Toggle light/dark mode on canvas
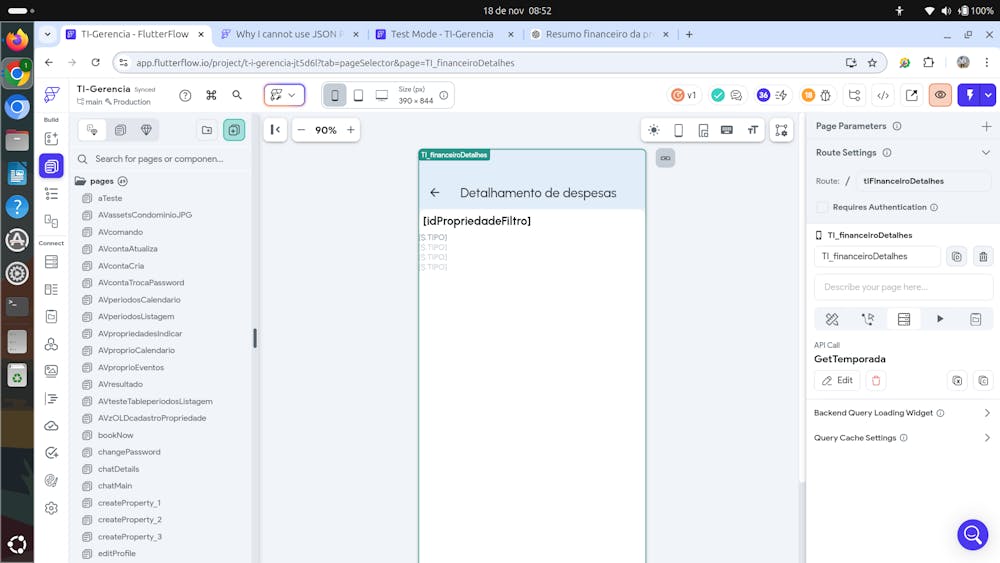The image size is (1000, 563). click(x=654, y=130)
